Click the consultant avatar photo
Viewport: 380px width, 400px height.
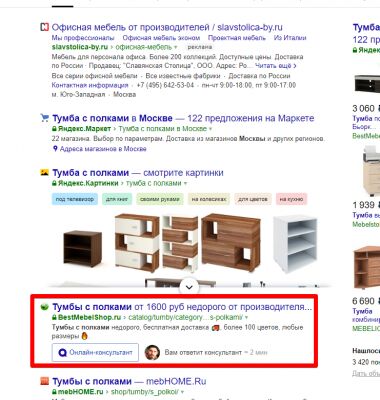coord(152,352)
